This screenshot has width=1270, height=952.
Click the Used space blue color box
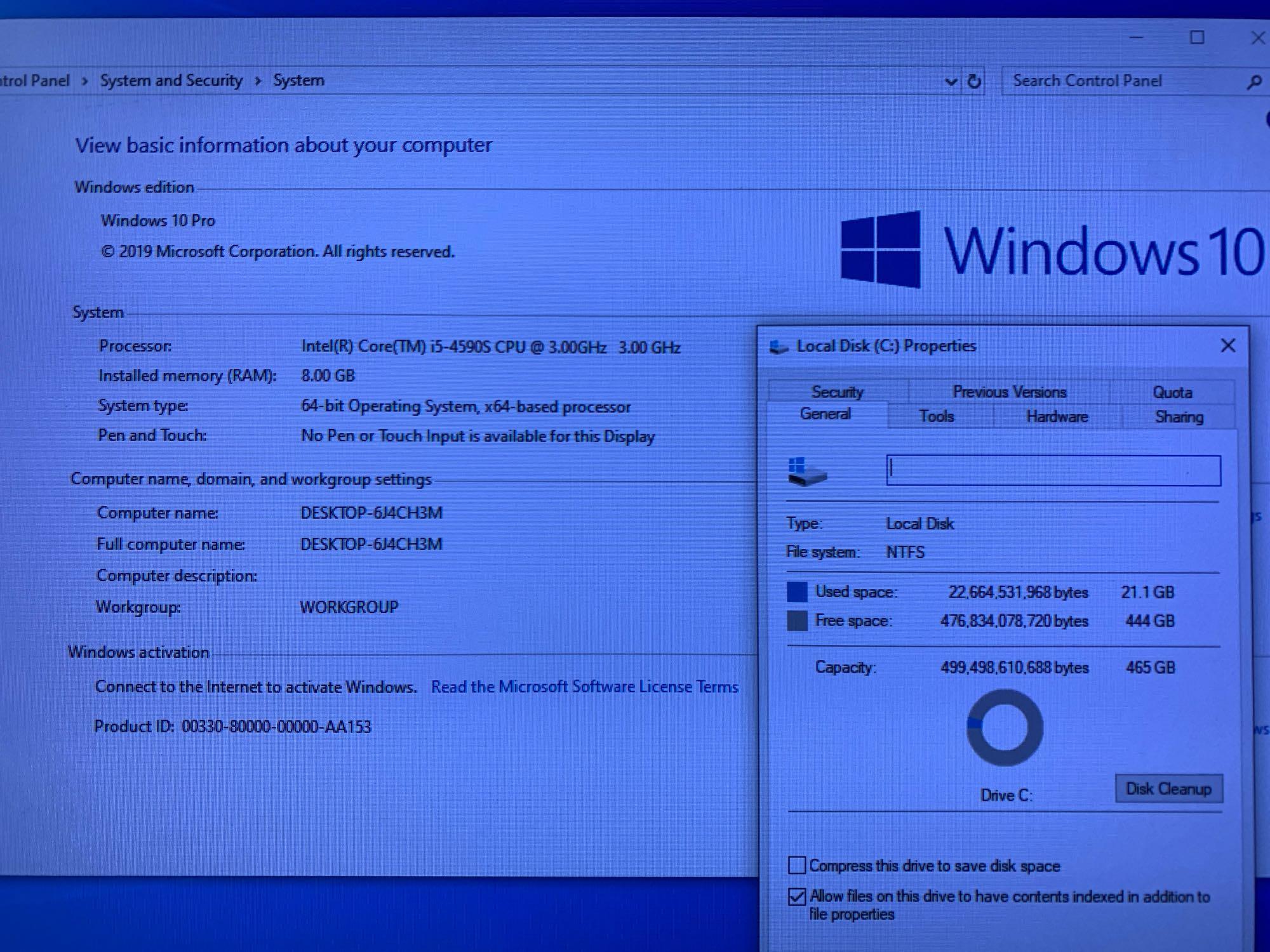pos(797,592)
